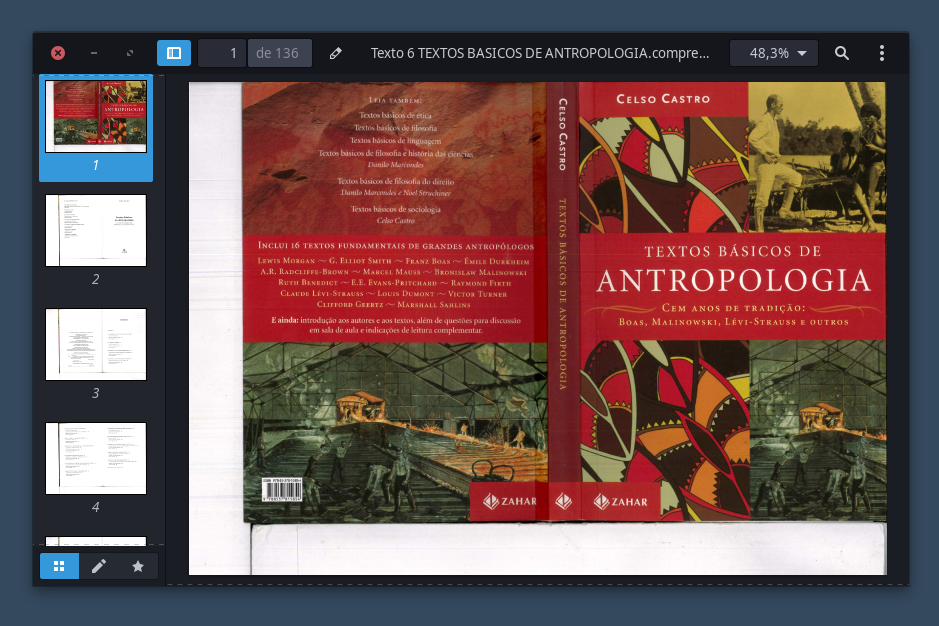Open the app options menu in the header bar
The width and height of the screenshot is (939, 626).
pyautogui.click(x=883, y=52)
